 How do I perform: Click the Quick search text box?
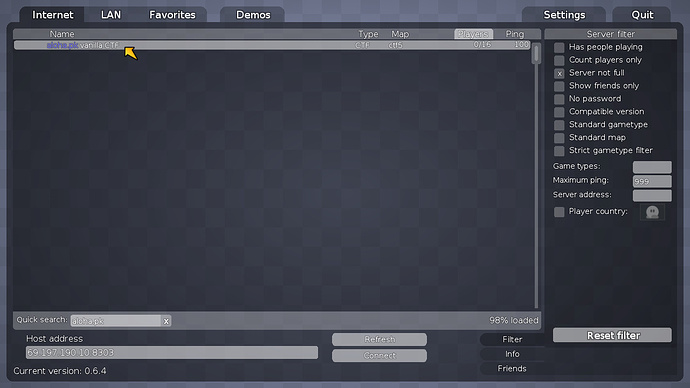[x=116, y=321]
